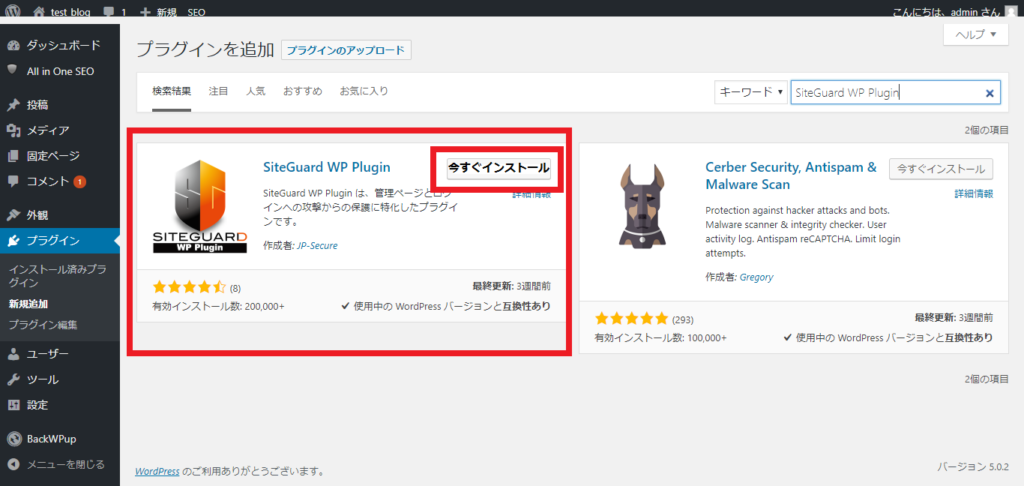The height and width of the screenshot is (486, 1024).
Task: Click プラグインのアップロード button
Action: tap(346, 50)
